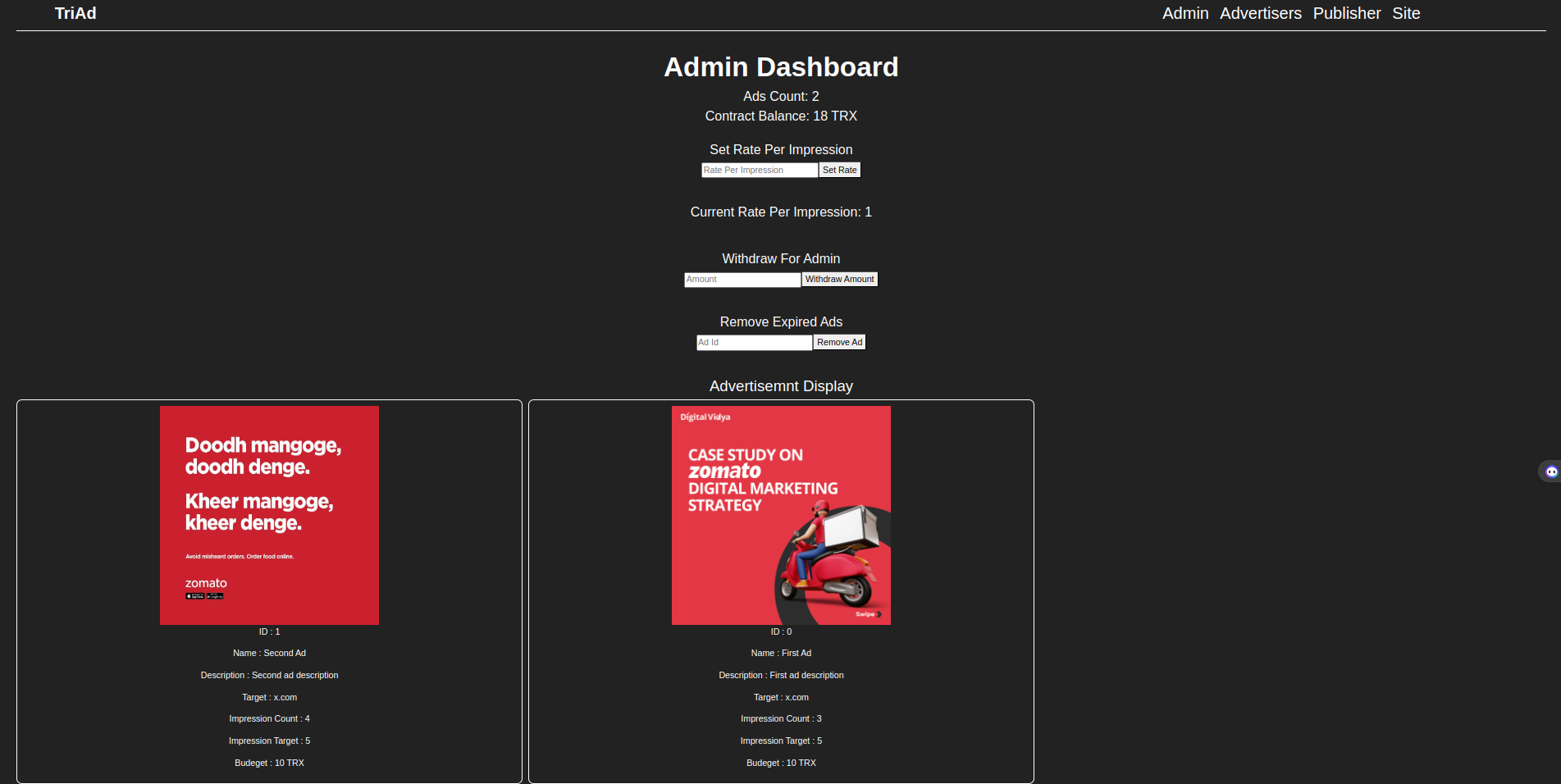Click the Remove Ad button
The image size is (1561, 784).
(839, 342)
